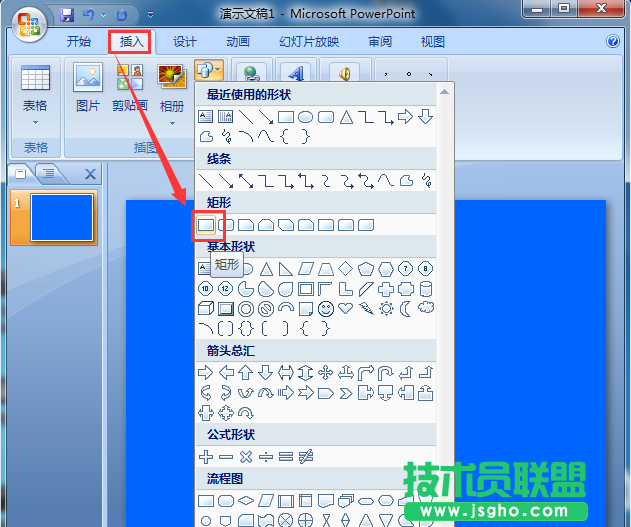631x527 pixels.
Task: Choose flowchart decision diamond
Action: click(246, 501)
